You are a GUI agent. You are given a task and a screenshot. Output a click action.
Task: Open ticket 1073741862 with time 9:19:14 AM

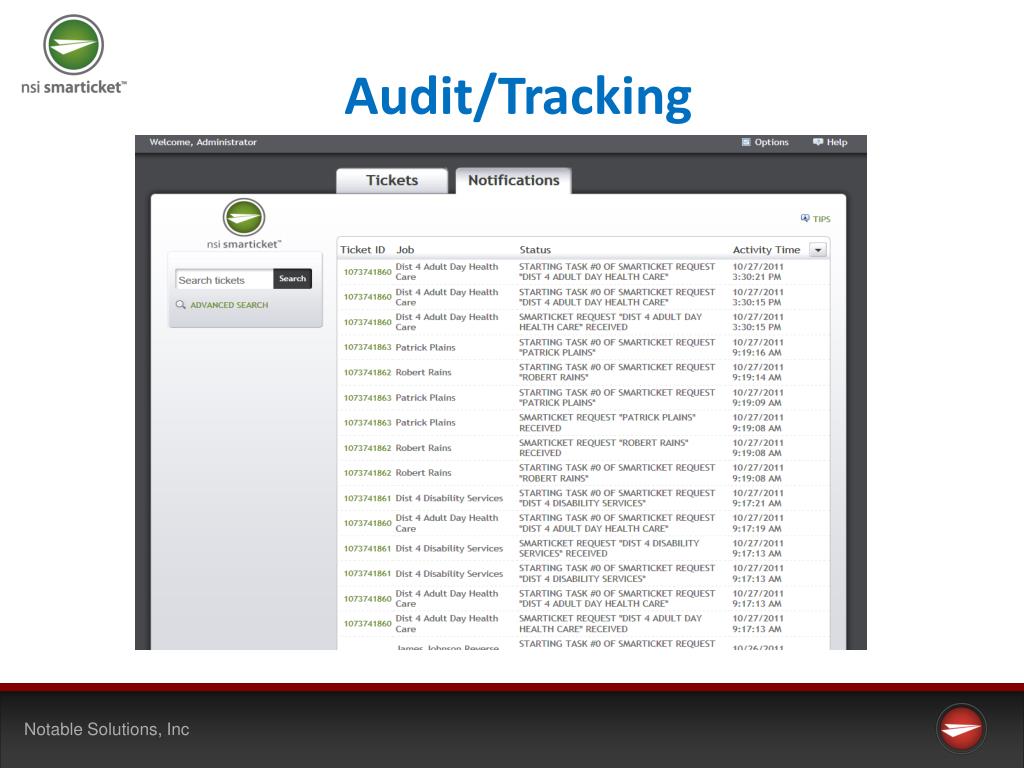(x=367, y=372)
